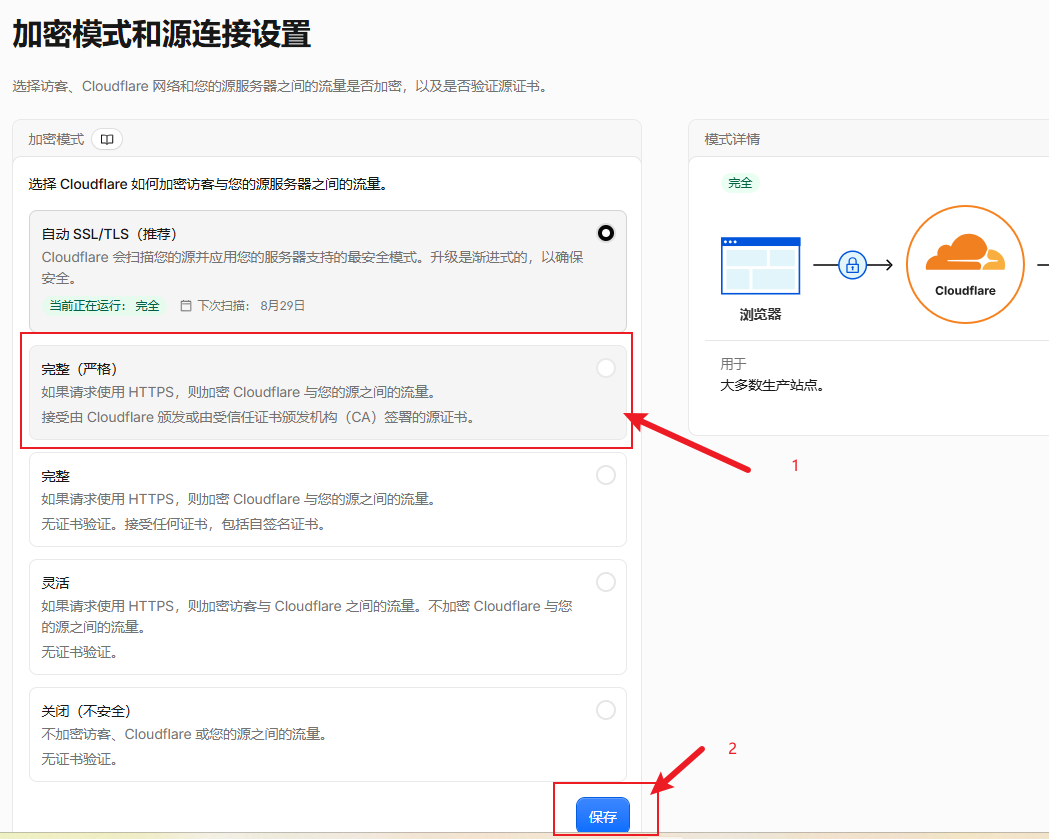1049x839 pixels.
Task: Click the padlock icon in mode diagram
Action: click(852, 266)
